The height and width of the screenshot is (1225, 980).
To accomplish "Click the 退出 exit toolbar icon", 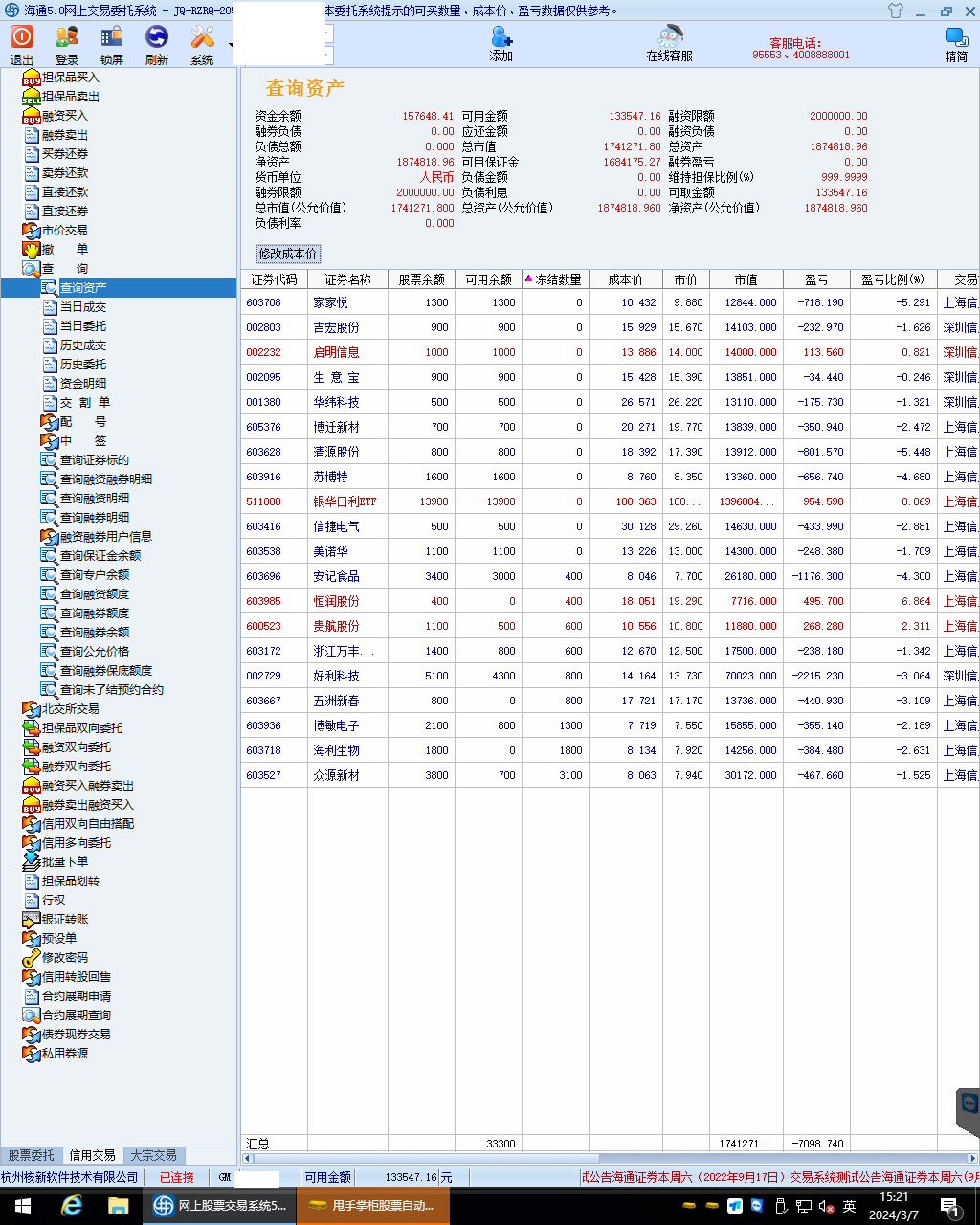I will pos(21,44).
